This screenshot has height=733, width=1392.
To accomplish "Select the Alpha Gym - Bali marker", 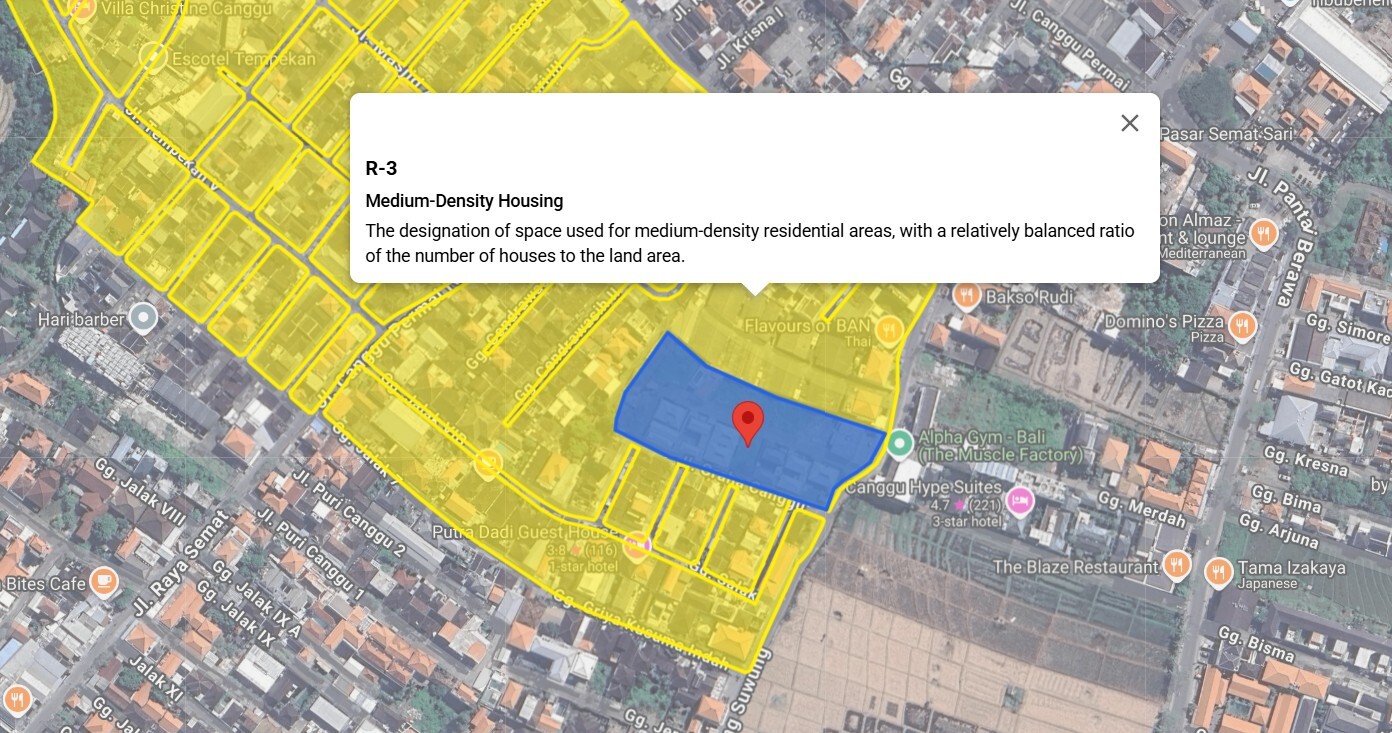I will 900,443.
